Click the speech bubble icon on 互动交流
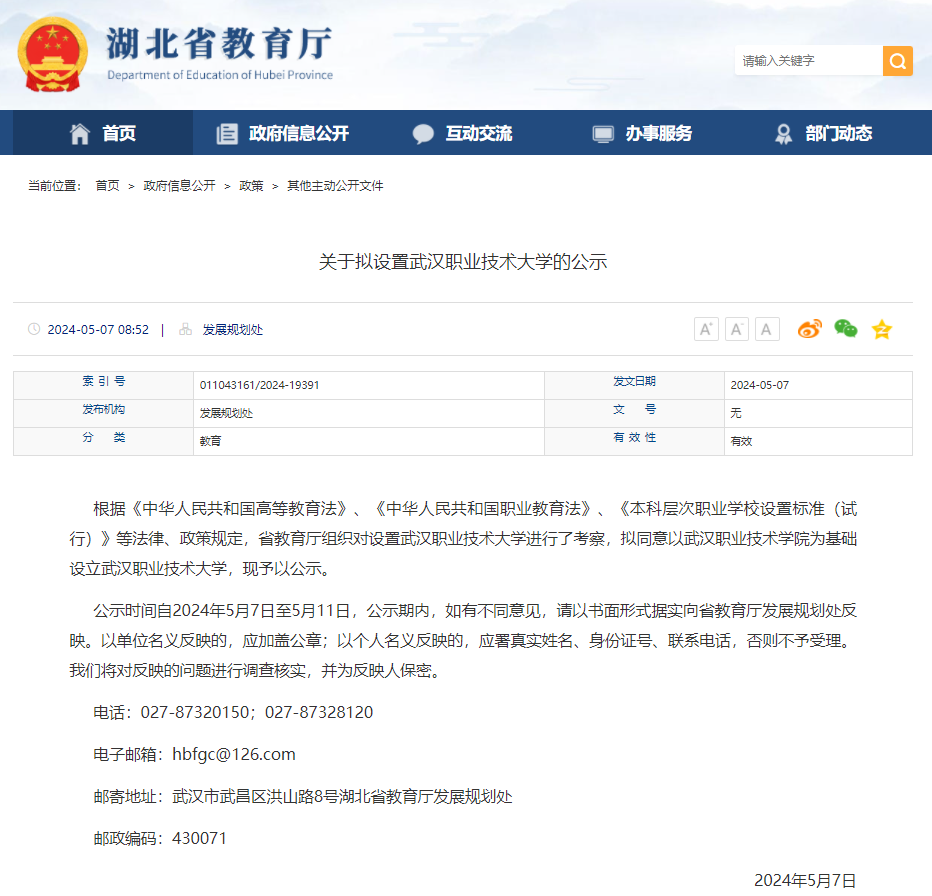The width and height of the screenshot is (932, 896). [x=424, y=132]
